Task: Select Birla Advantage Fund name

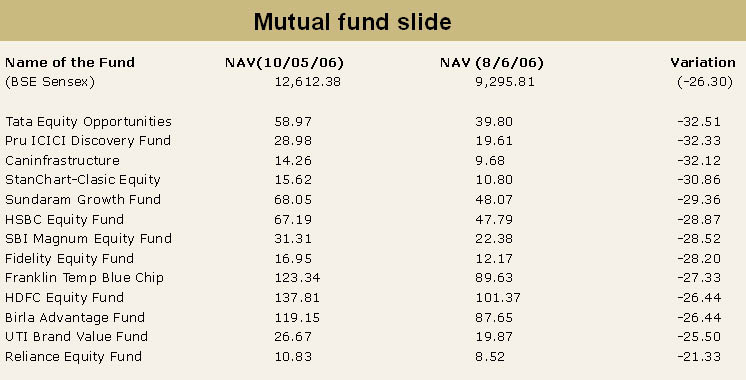Action: coord(75,317)
